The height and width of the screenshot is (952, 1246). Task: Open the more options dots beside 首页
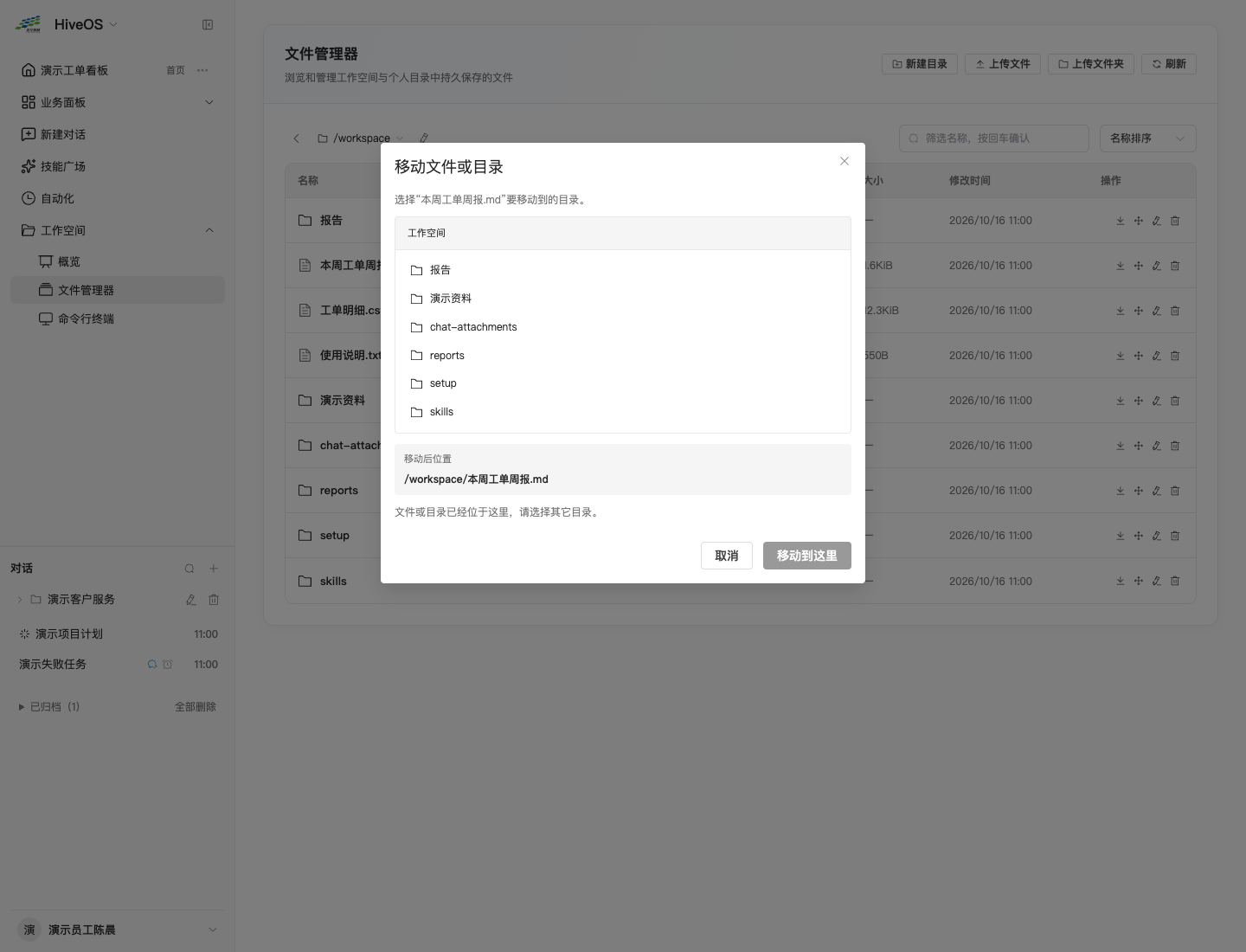click(x=202, y=70)
